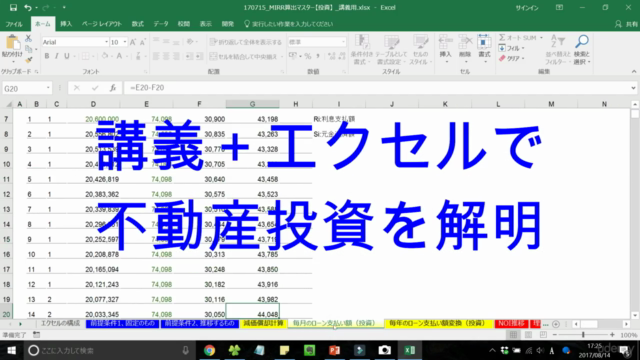Viewport: 640px width, 360px height.
Task: Toggle italic formatting
Action: pyautogui.click(x=56, y=56)
